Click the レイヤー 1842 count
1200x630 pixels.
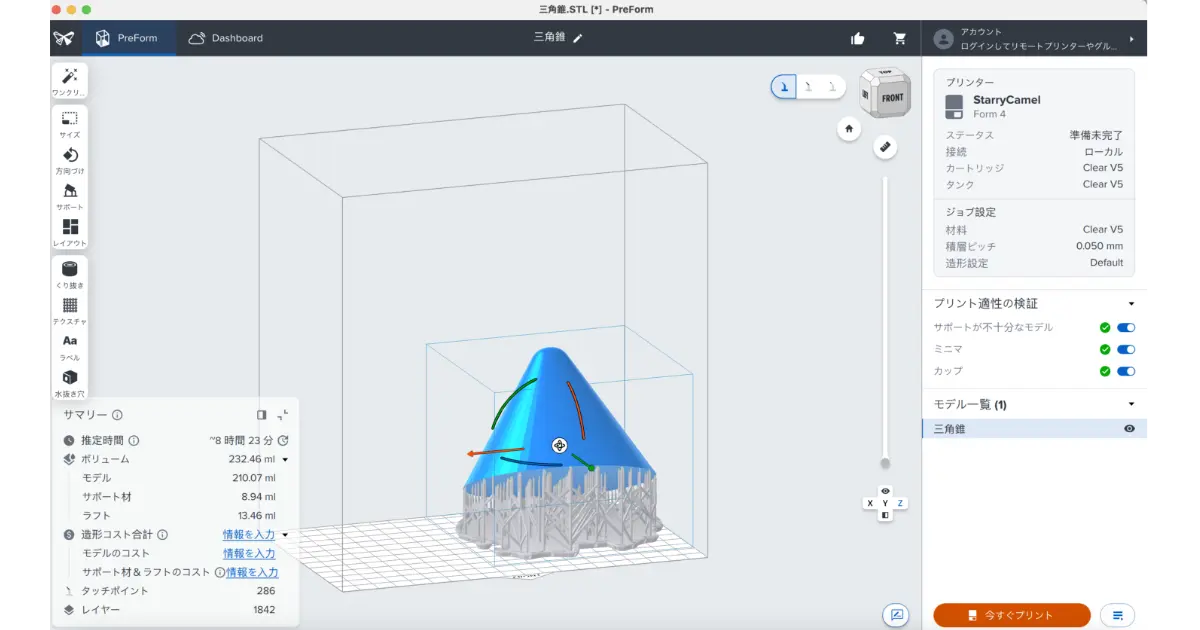[x=264, y=610]
